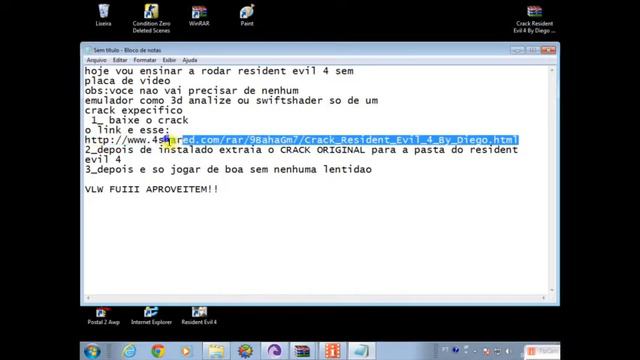Open WinRAR books icon in taskbar
The height and width of the screenshot is (360, 640).
coord(303,351)
